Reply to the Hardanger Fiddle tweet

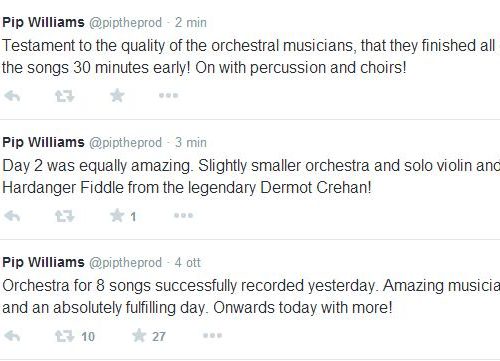point(12,216)
